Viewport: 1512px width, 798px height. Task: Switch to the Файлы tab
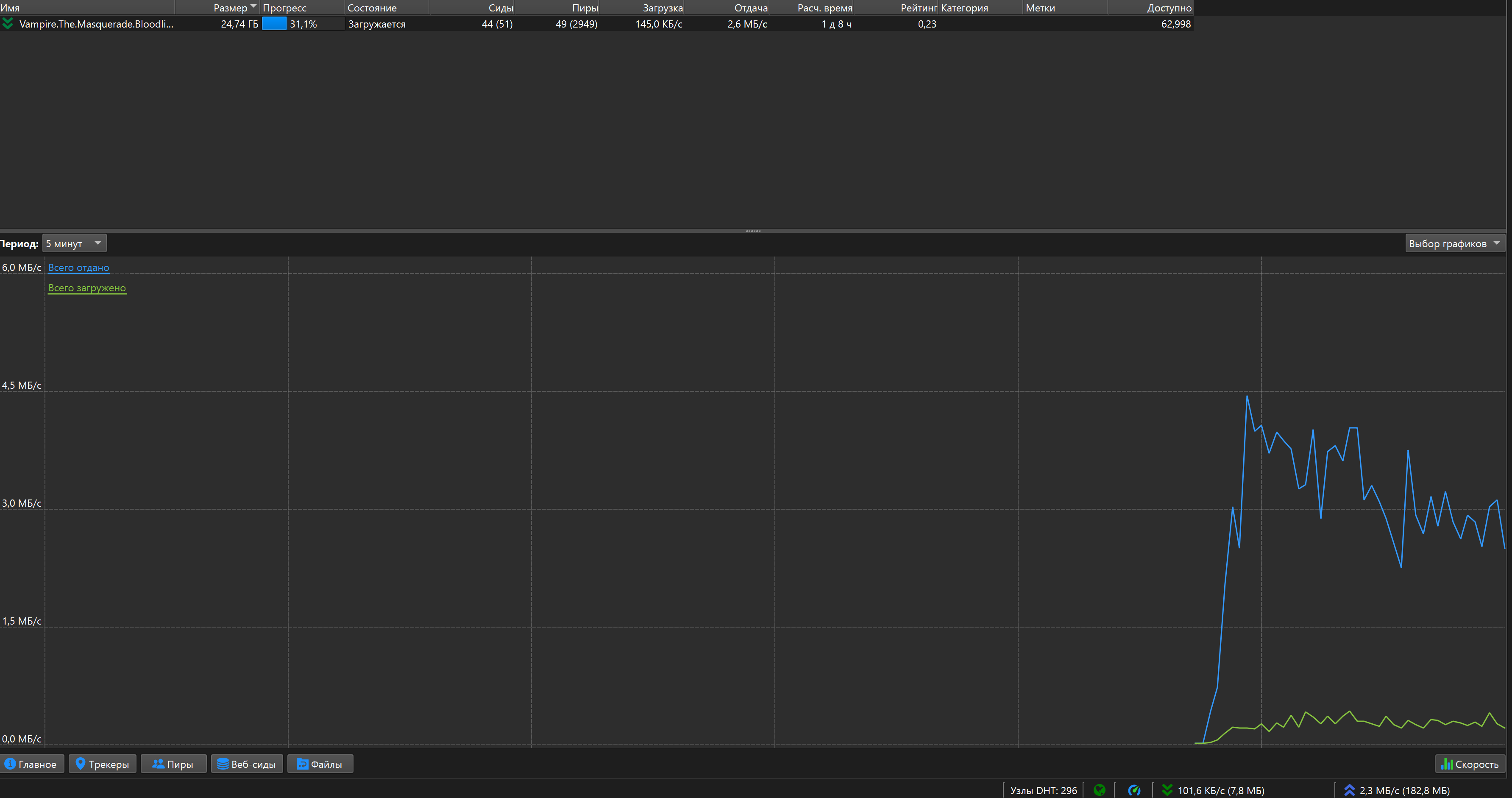[320, 764]
